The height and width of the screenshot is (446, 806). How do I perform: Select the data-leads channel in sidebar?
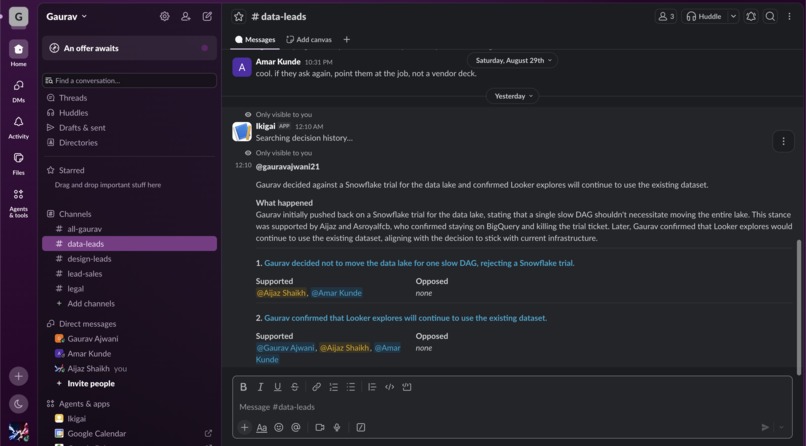click(130, 244)
